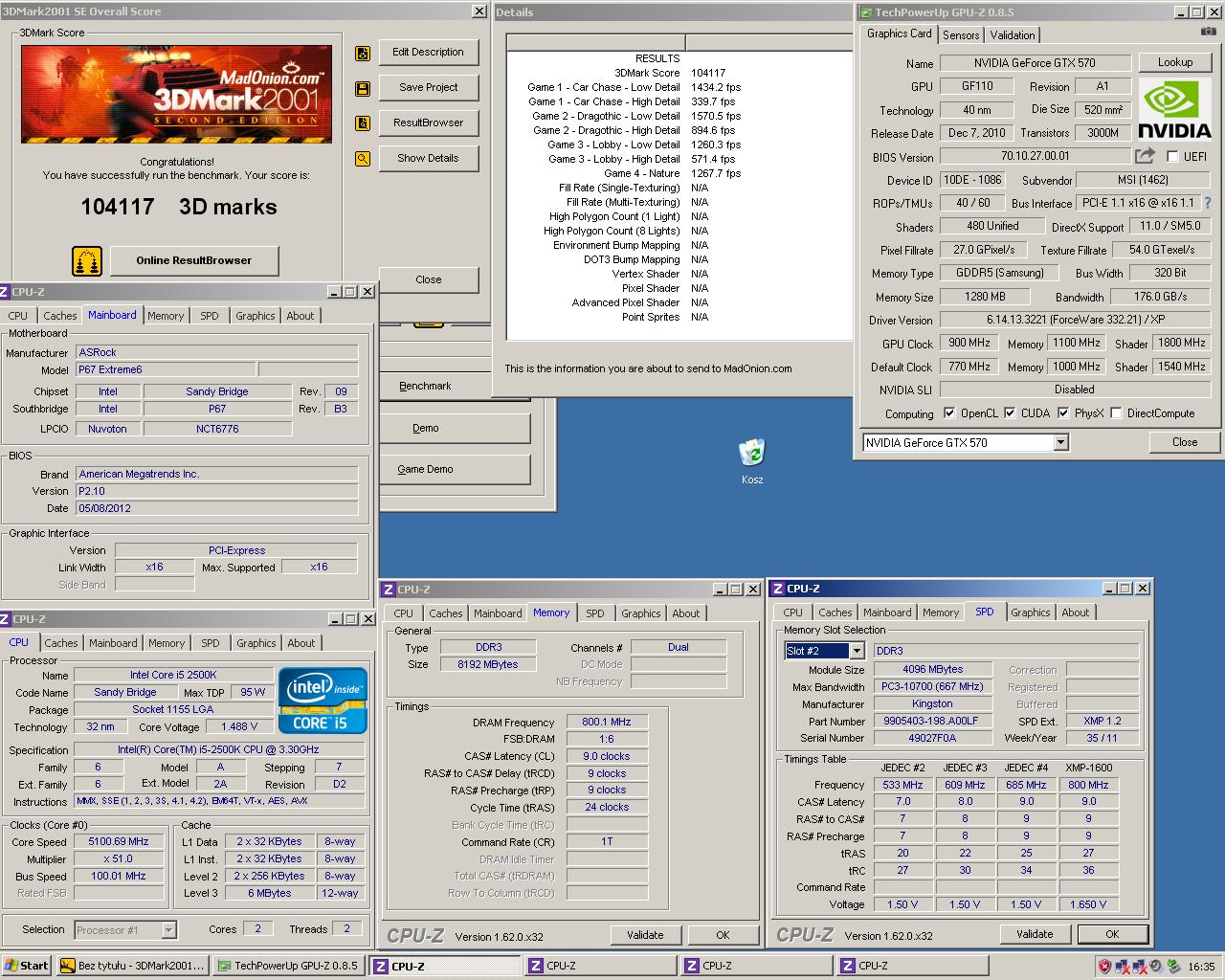The width and height of the screenshot is (1225, 980).
Task: Click the ResultBrowser button
Action: click(x=428, y=122)
